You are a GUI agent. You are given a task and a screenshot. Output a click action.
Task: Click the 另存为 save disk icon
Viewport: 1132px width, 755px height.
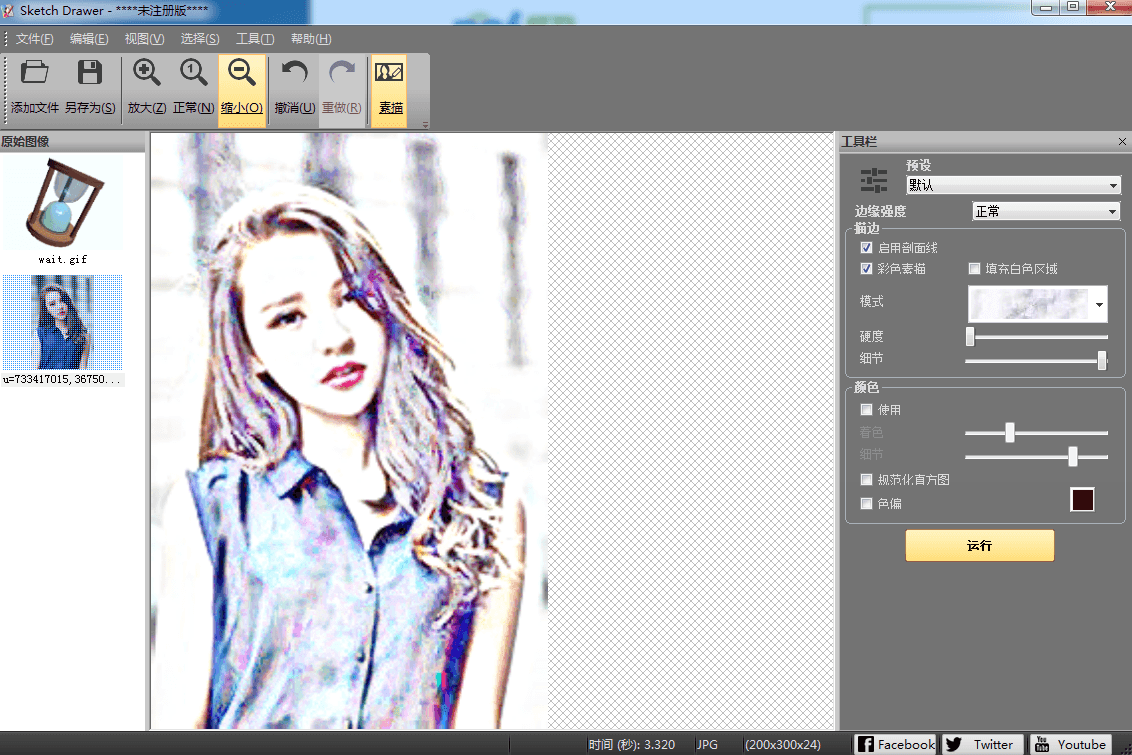[90, 73]
